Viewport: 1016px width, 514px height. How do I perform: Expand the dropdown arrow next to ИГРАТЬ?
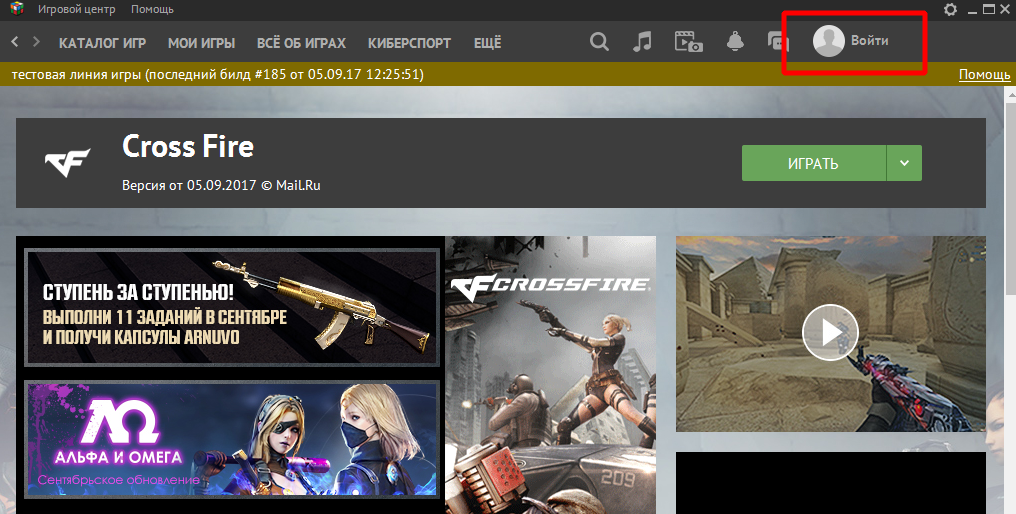pyautogui.click(x=904, y=163)
